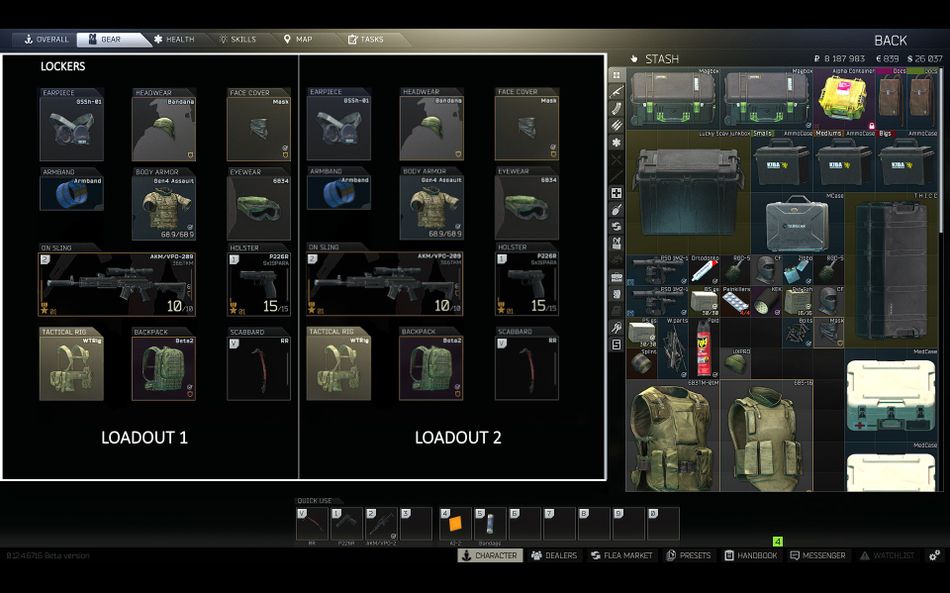Viewport: 950px width, 593px height.
Task: Select the KEK fuel conditioner item
Action: (766, 301)
